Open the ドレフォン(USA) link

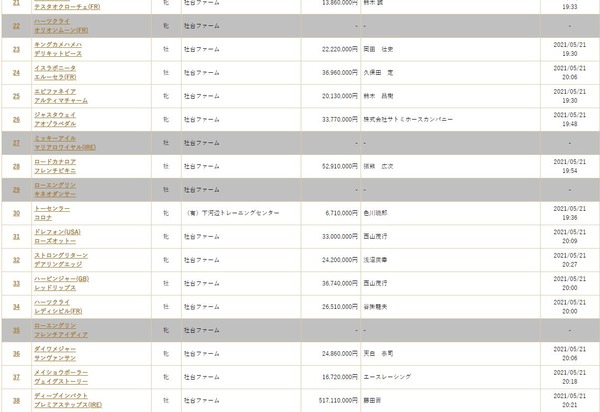(x=57, y=232)
